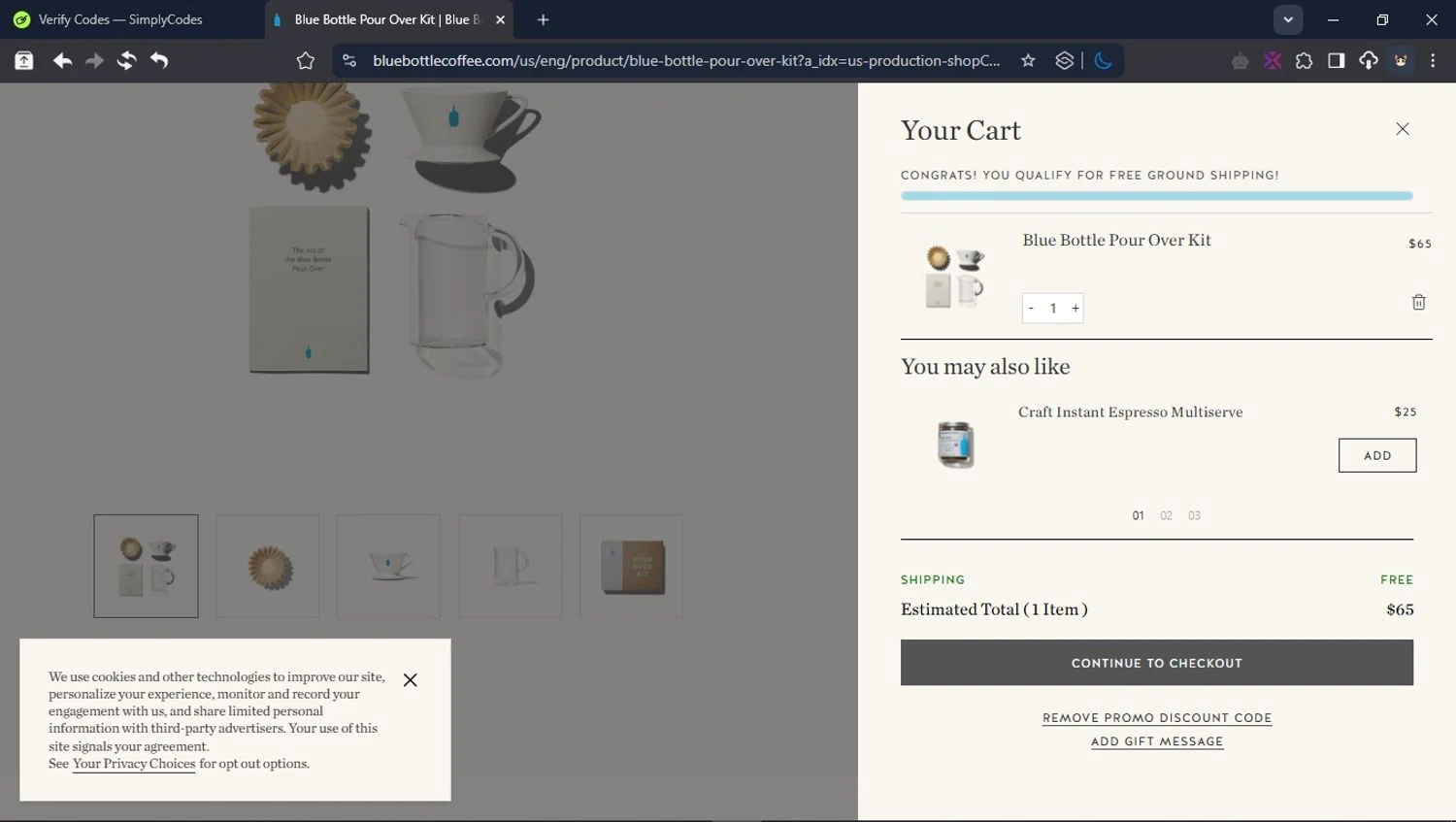Click the star icon left of address bar
1456x822 pixels.
306,60
